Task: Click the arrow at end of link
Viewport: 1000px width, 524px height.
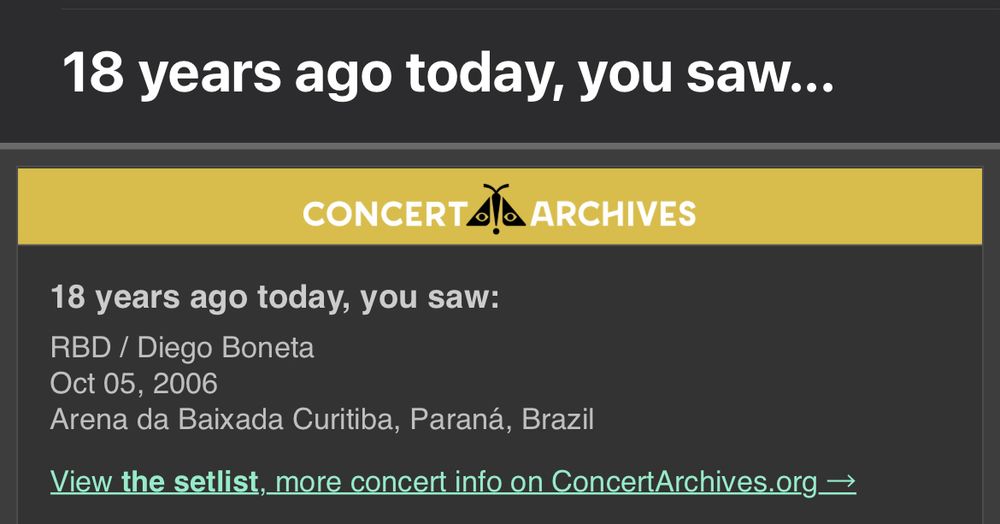Action: click(x=841, y=482)
